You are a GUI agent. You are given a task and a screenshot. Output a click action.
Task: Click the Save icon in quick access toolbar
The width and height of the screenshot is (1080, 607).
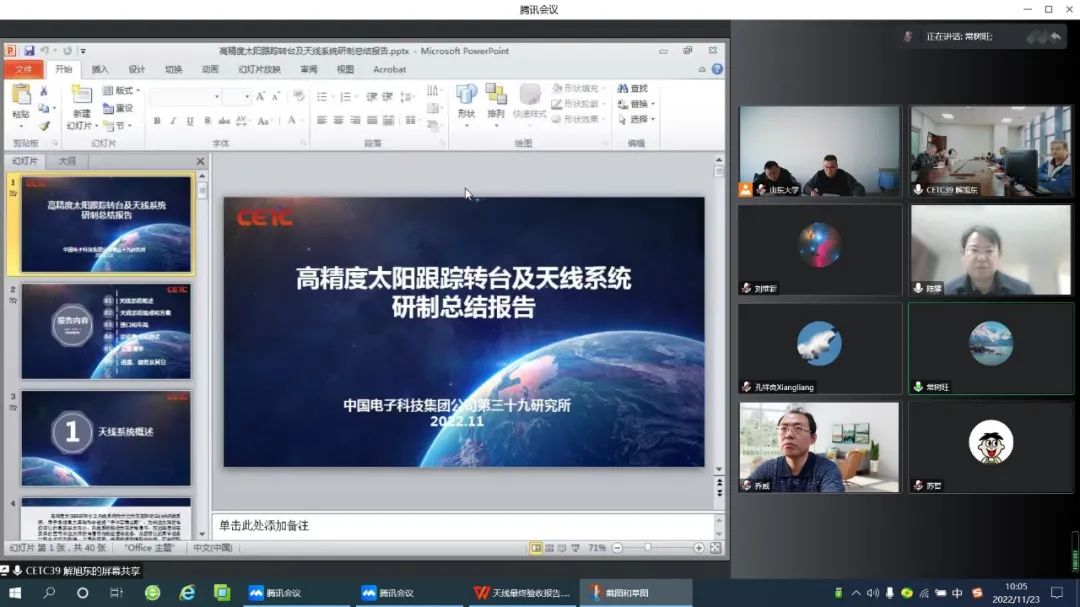click(x=29, y=51)
